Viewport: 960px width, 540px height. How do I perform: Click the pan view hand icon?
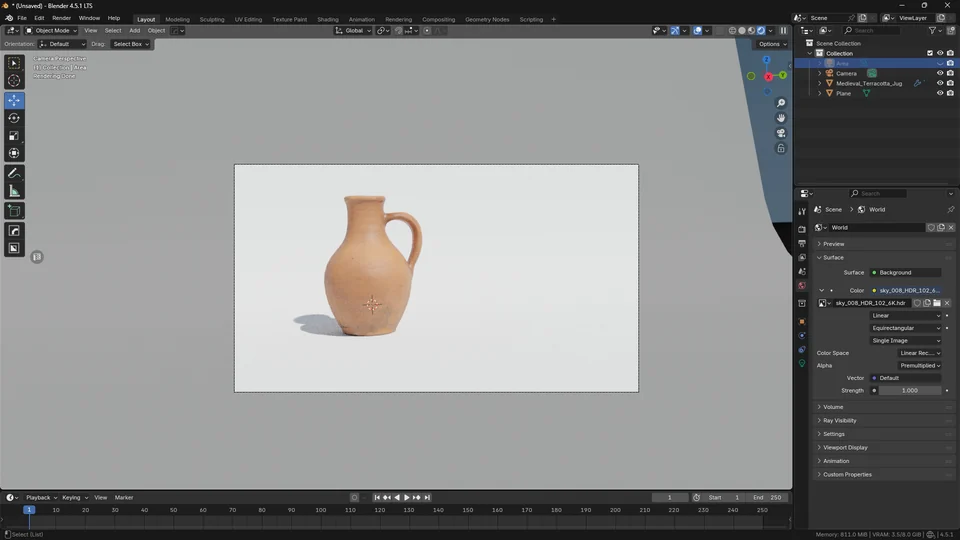pyautogui.click(x=781, y=118)
